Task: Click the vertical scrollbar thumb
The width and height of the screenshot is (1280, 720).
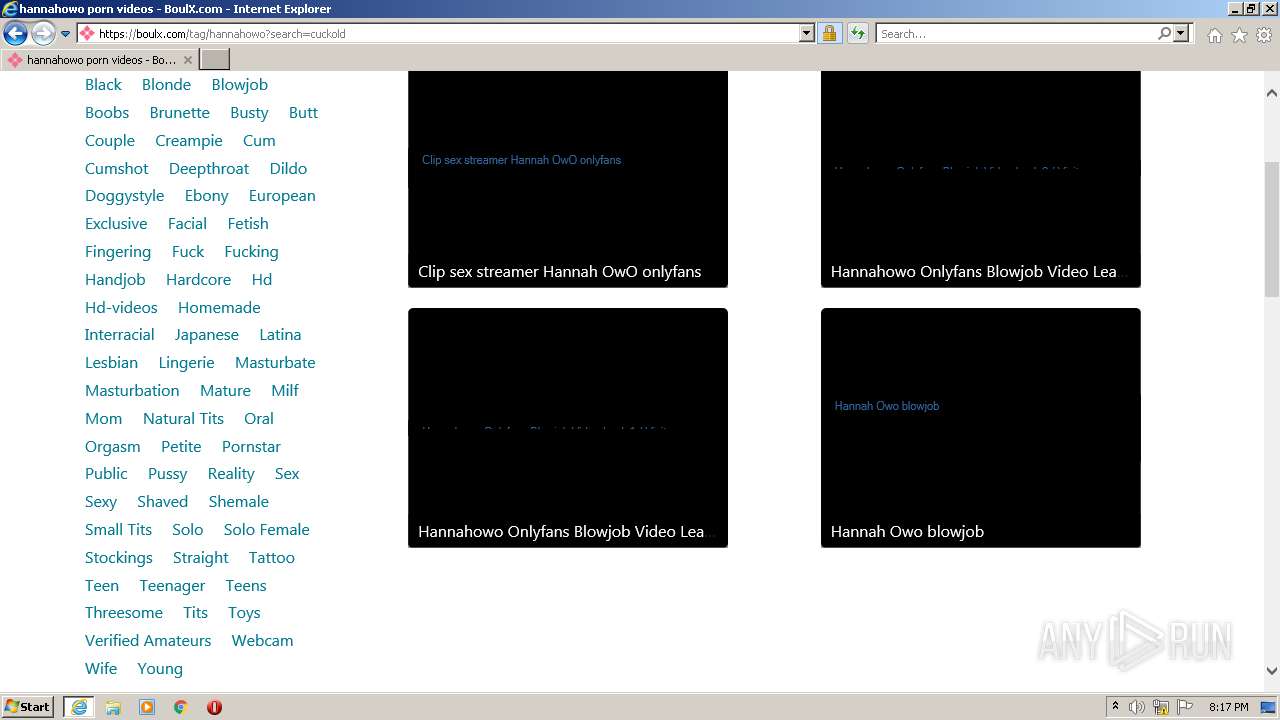Action: pyautogui.click(x=1272, y=229)
